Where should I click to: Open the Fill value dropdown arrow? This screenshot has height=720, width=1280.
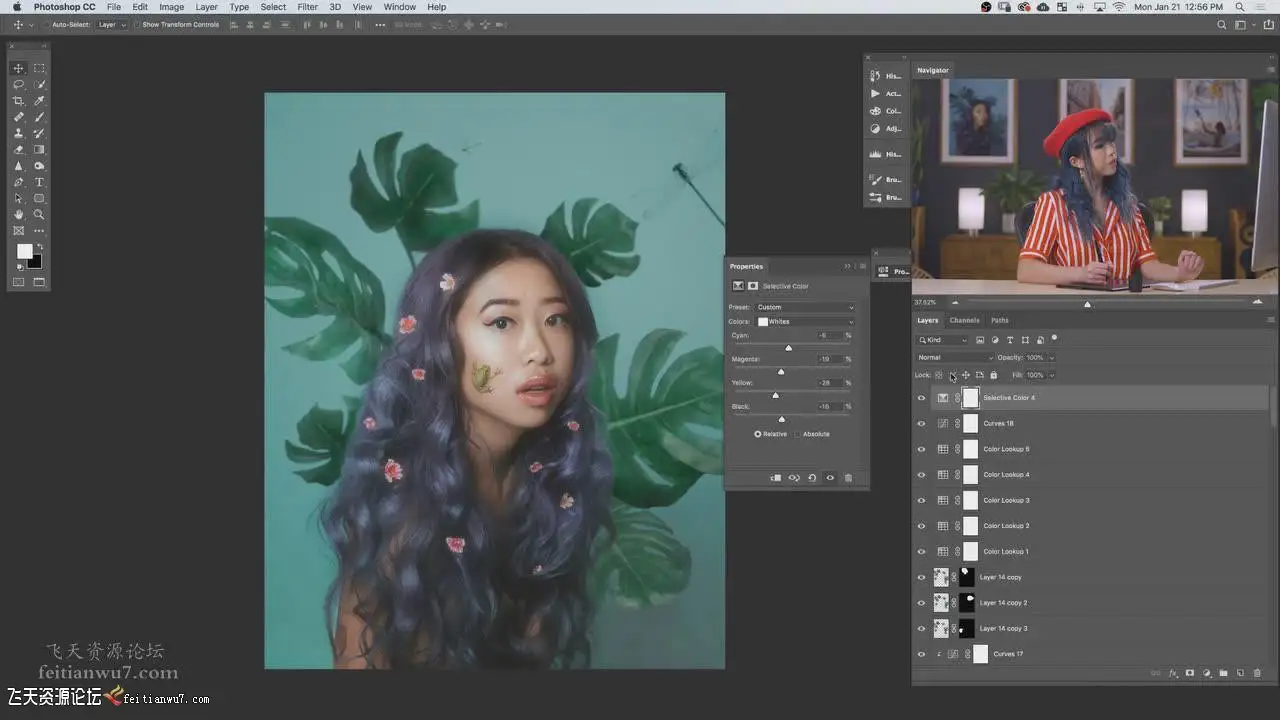(1051, 375)
